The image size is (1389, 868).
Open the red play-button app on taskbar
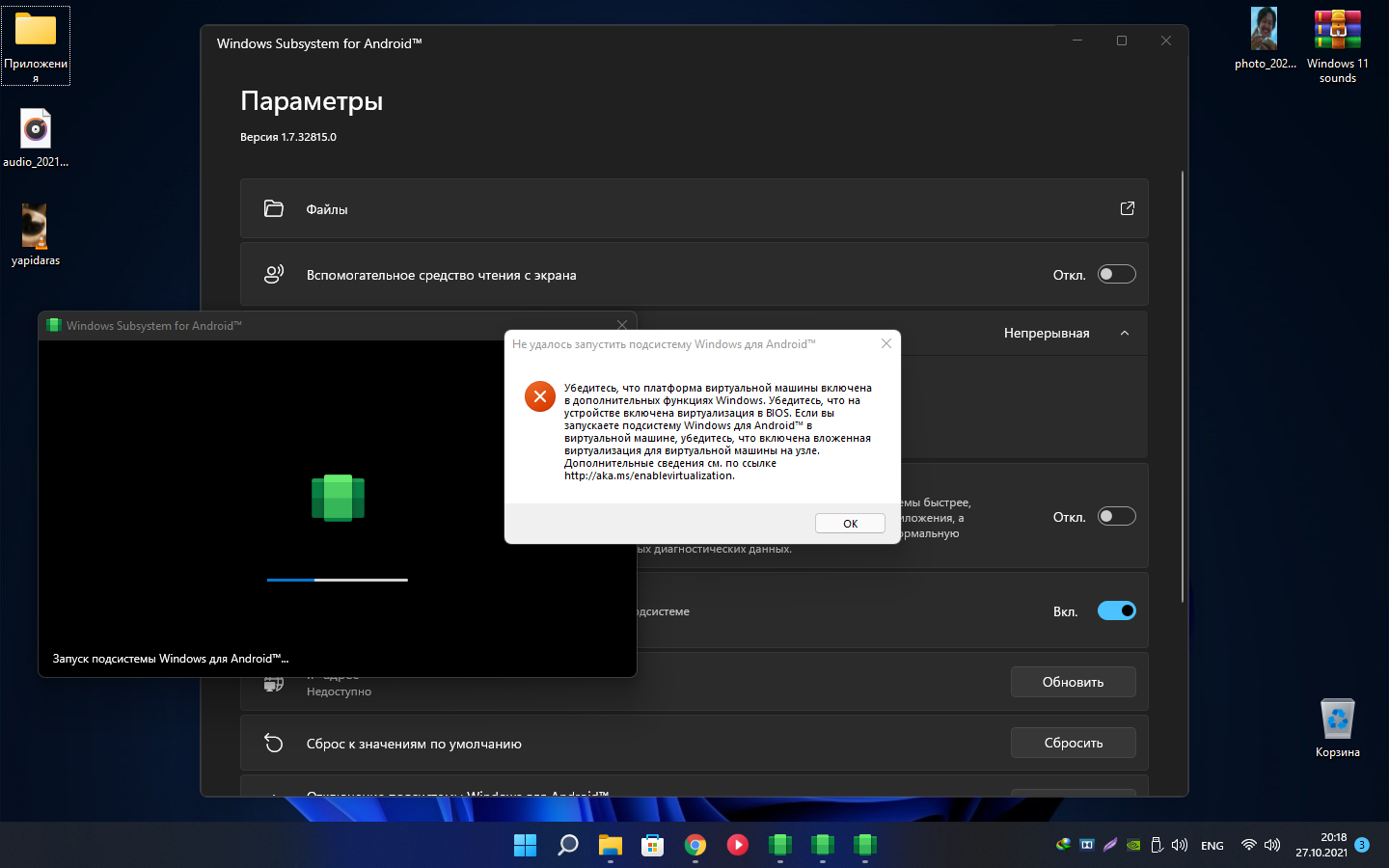[x=738, y=845]
